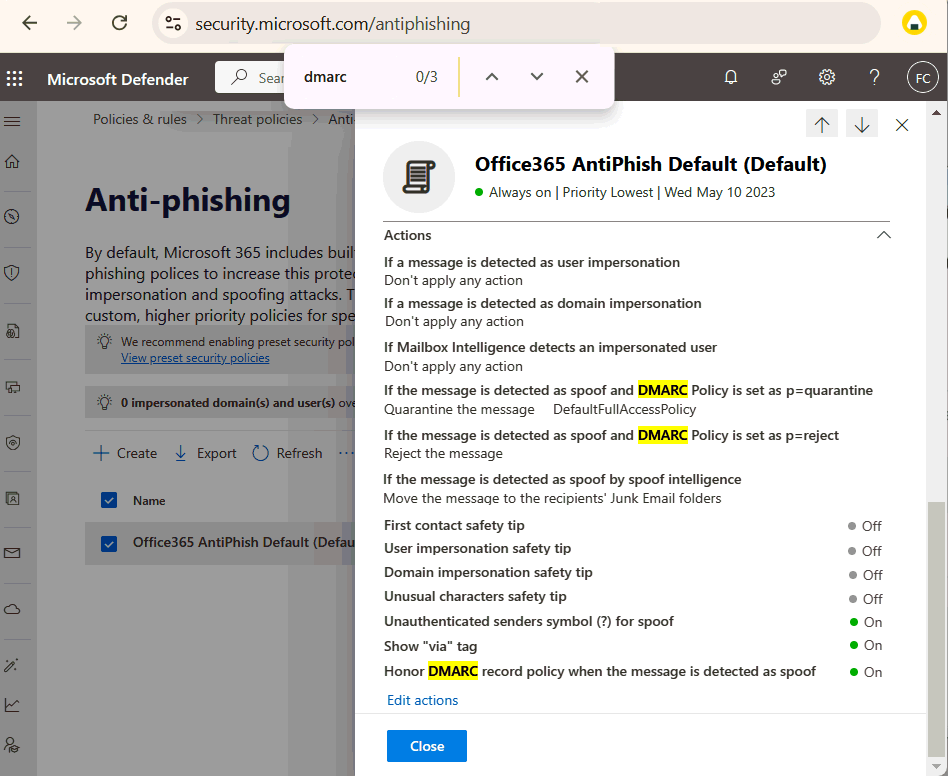Open the cloud apps sidebar icon
This screenshot has width=948, height=776.
(12, 609)
